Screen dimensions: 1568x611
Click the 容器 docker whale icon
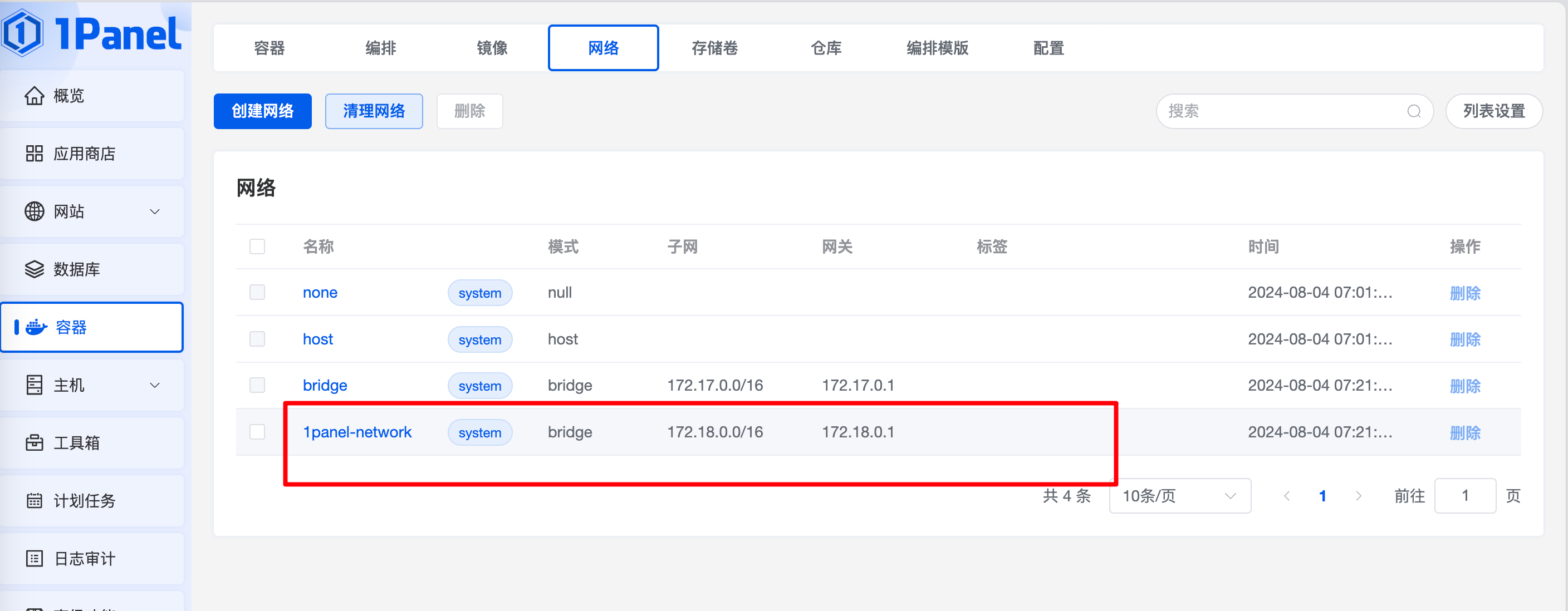37,327
